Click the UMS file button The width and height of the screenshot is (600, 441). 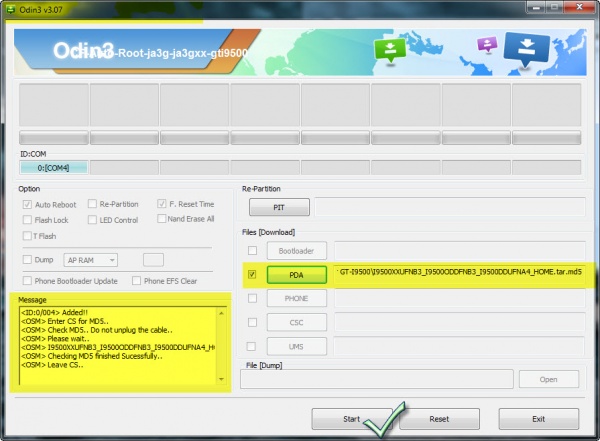click(x=297, y=346)
